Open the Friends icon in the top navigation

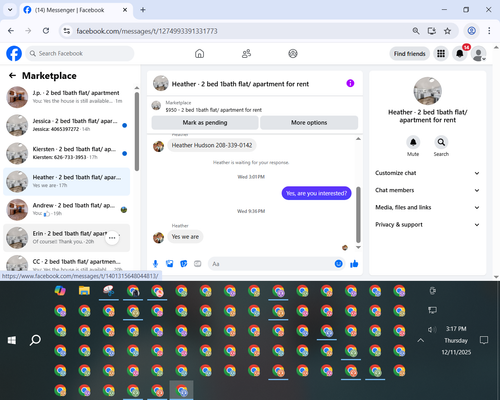(246, 53)
